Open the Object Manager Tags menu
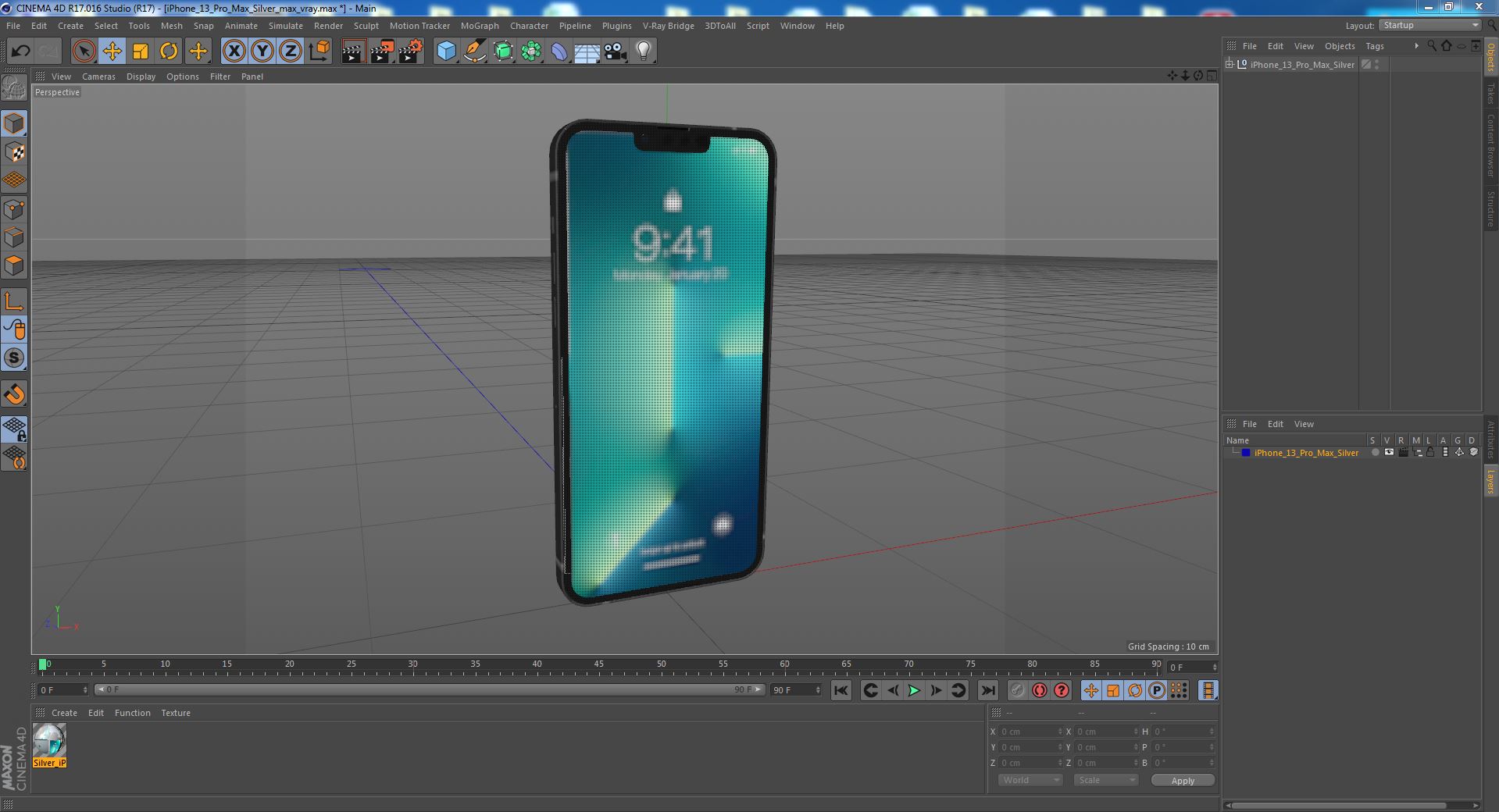This screenshot has height=812, width=1499. point(1375,46)
